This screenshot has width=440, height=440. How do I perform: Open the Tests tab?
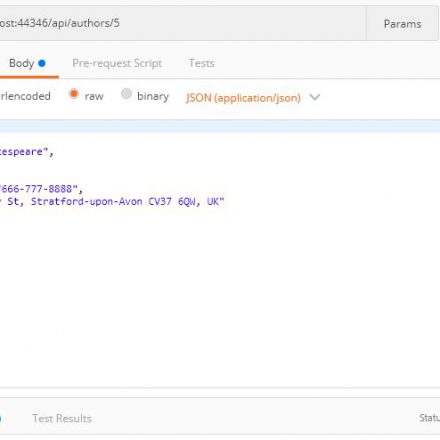[201, 63]
